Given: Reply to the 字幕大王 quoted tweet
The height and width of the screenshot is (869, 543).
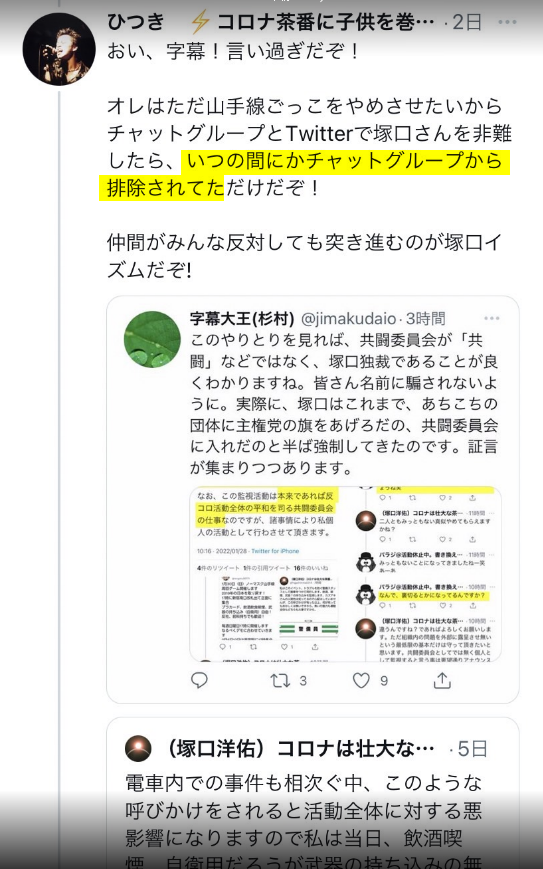Looking at the screenshot, I should point(199,680).
